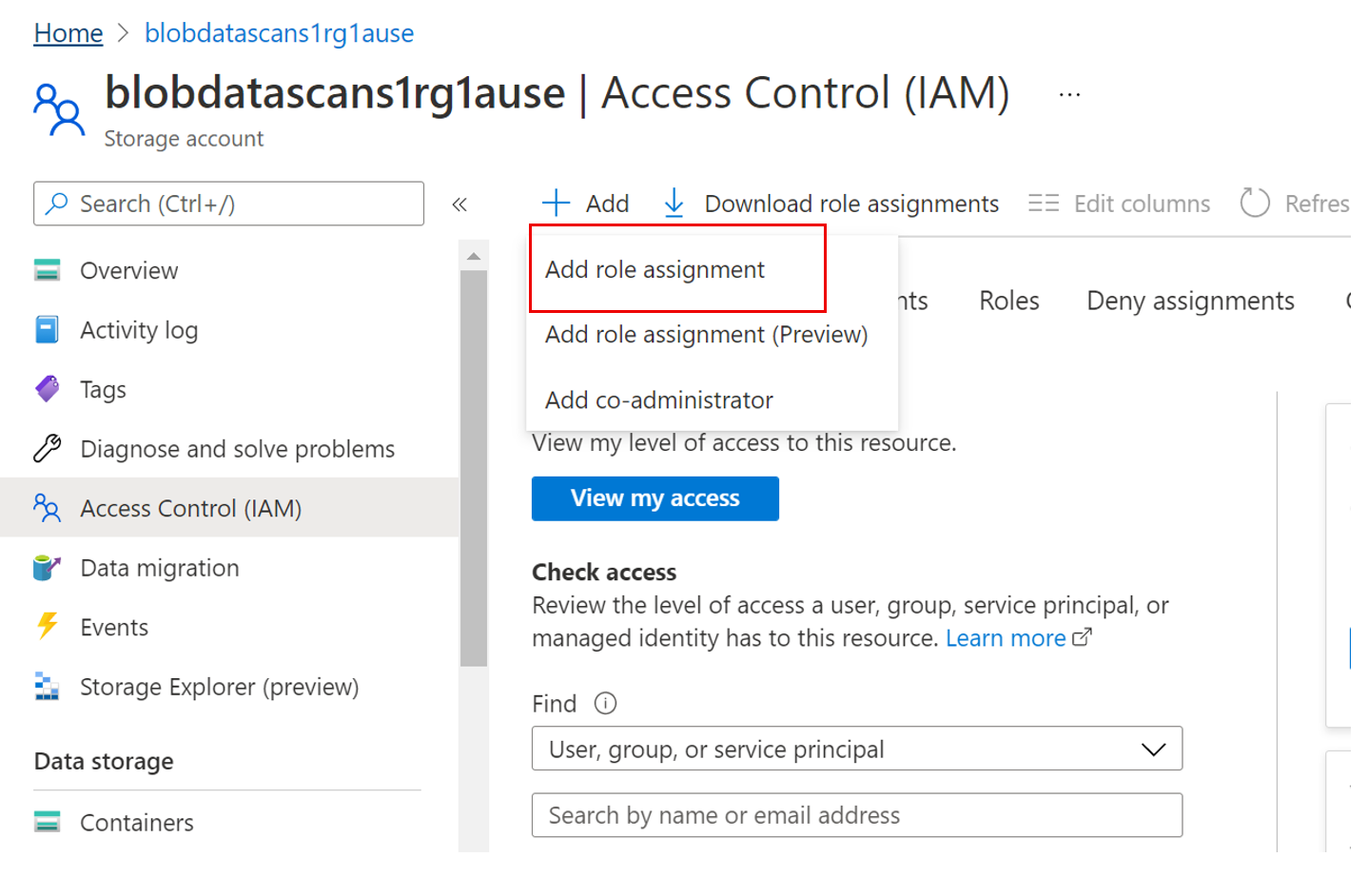1368x896 pixels.
Task: Switch to the Deny assignments tab
Action: 1190,301
